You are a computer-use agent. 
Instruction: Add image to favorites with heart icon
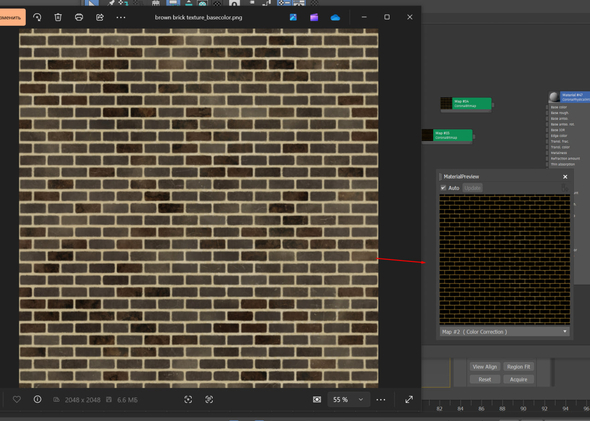click(17, 399)
